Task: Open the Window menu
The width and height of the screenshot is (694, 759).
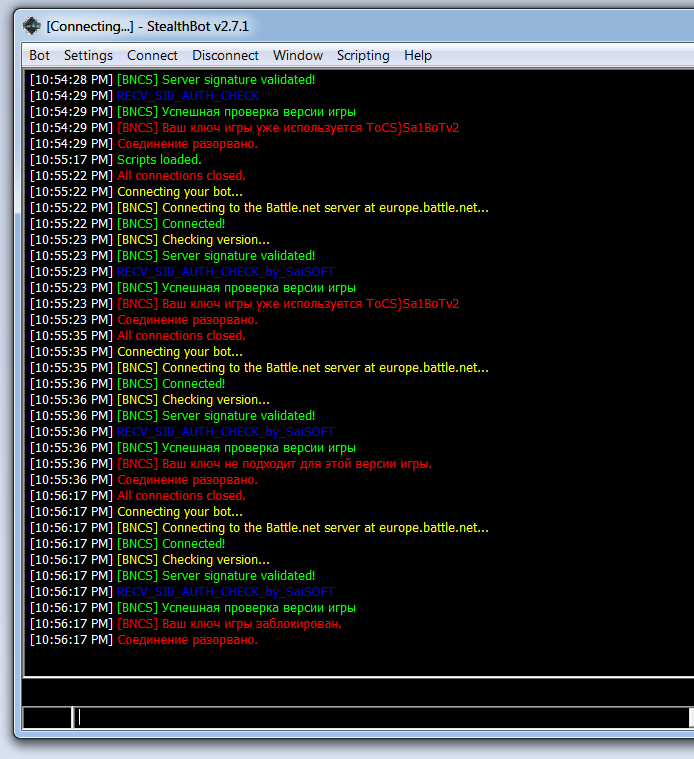Action: (298, 56)
